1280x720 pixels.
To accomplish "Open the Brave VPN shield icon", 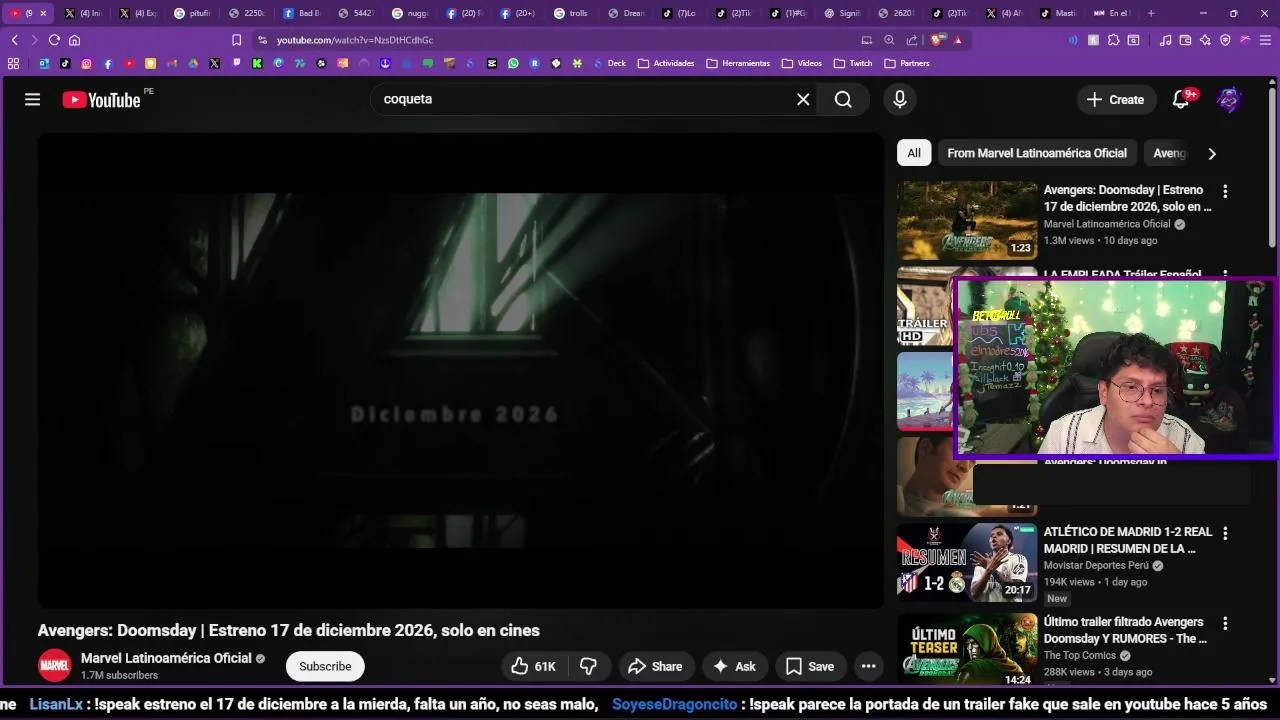I will pos(1225,40).
